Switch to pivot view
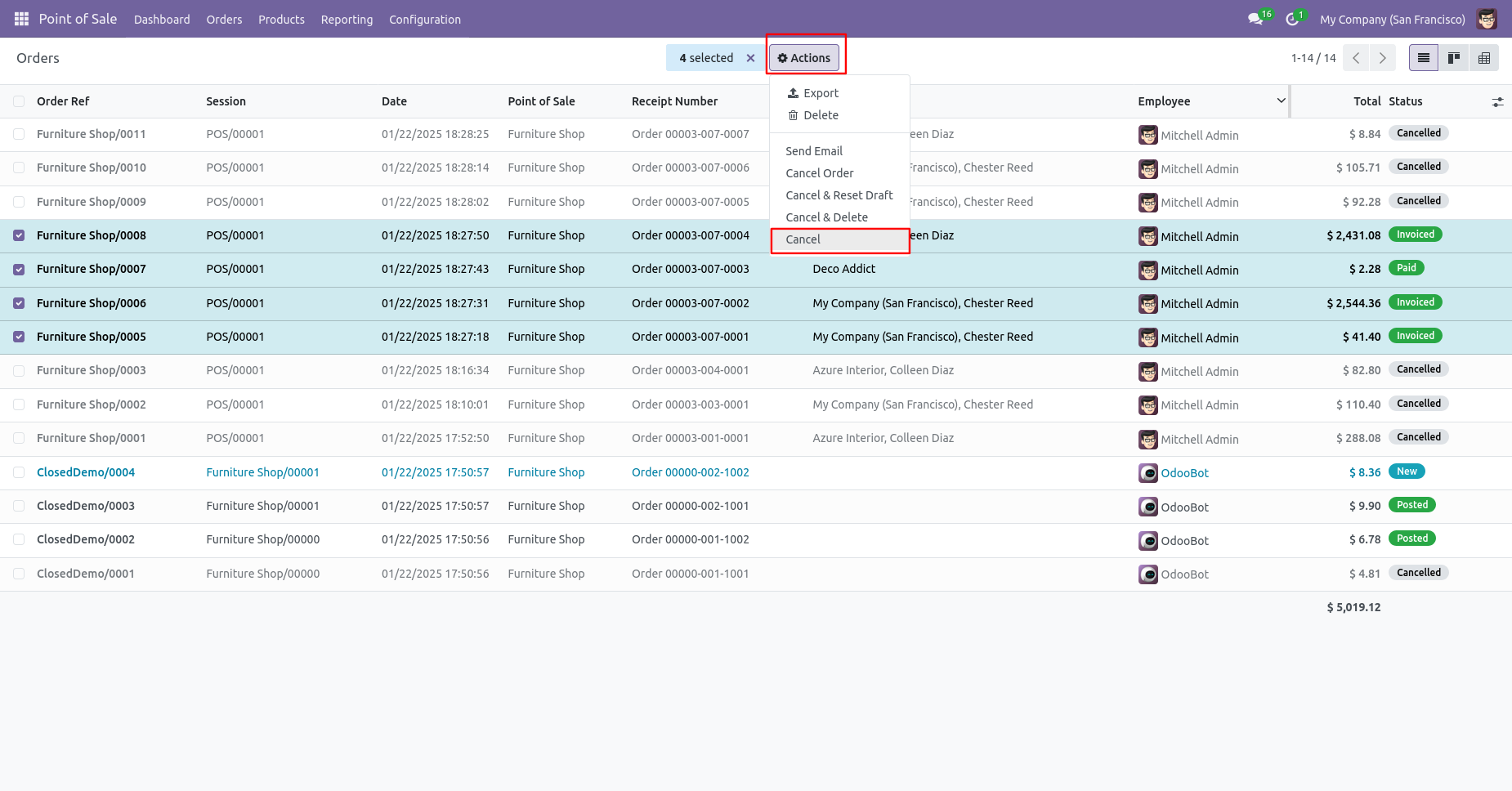Image resolution: width=1512 pixels, height=791 pixels. (x=1484, y=58)
